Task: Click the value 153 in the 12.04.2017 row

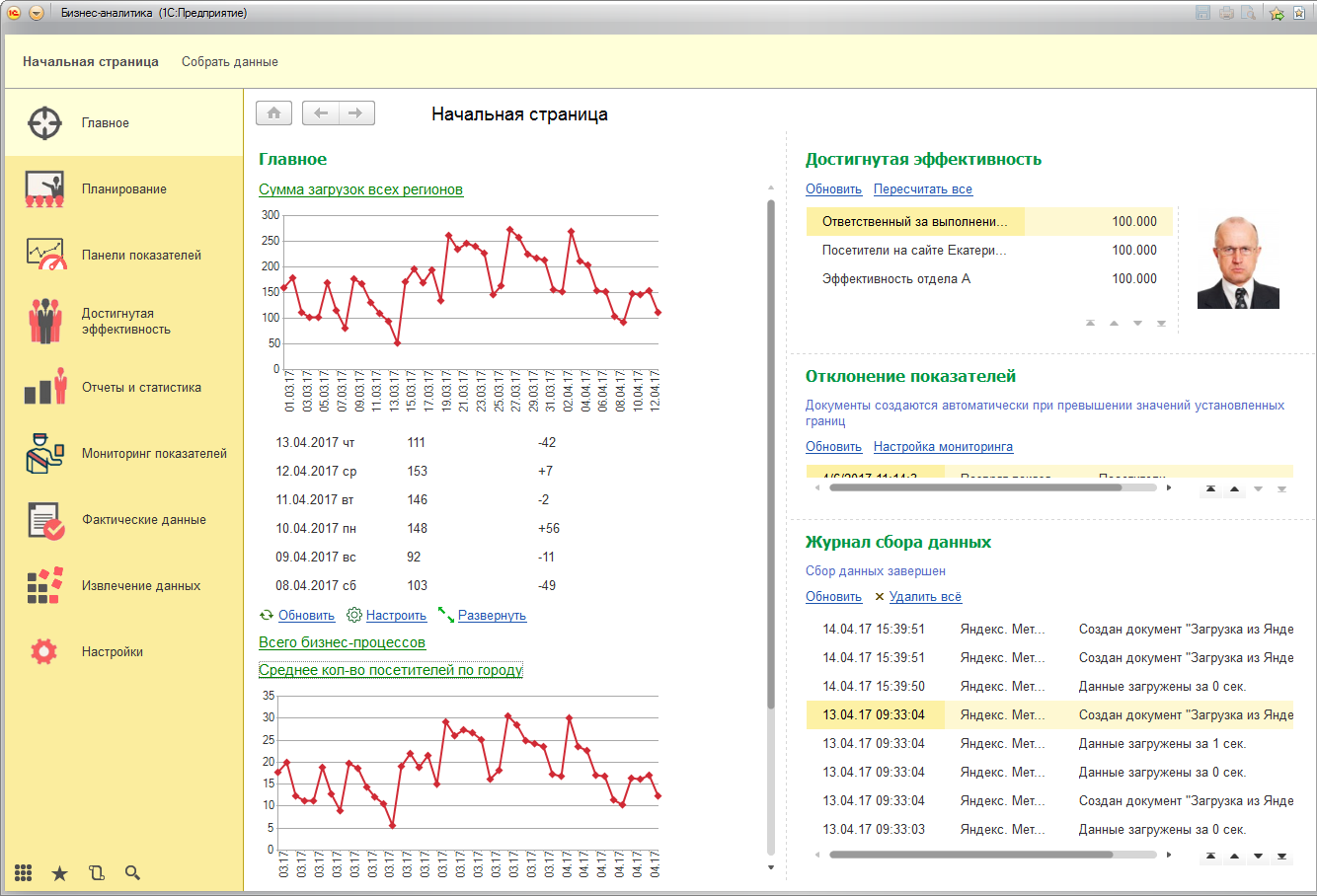Action: pos(418,471)
